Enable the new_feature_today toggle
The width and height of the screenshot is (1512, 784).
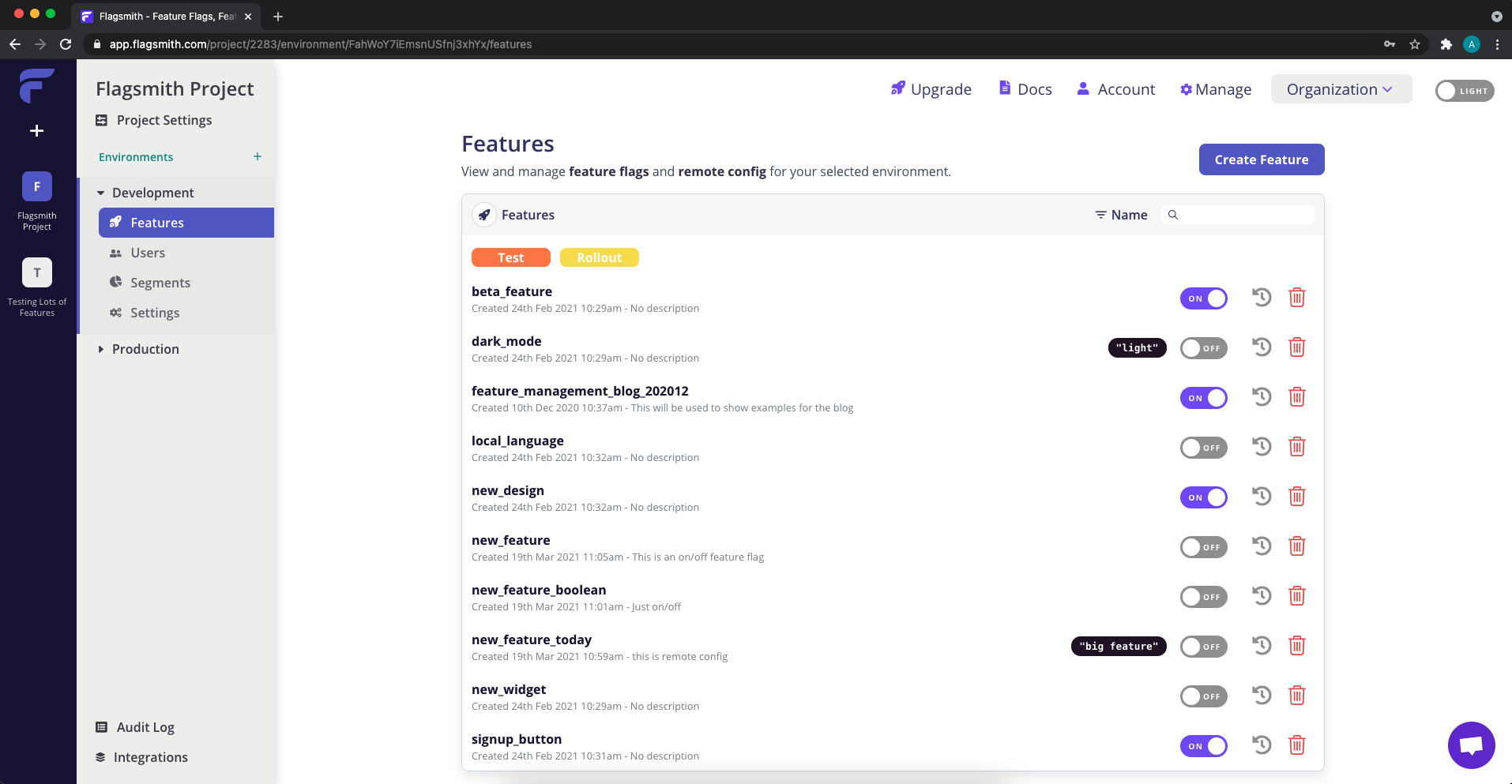(1204, 647)
